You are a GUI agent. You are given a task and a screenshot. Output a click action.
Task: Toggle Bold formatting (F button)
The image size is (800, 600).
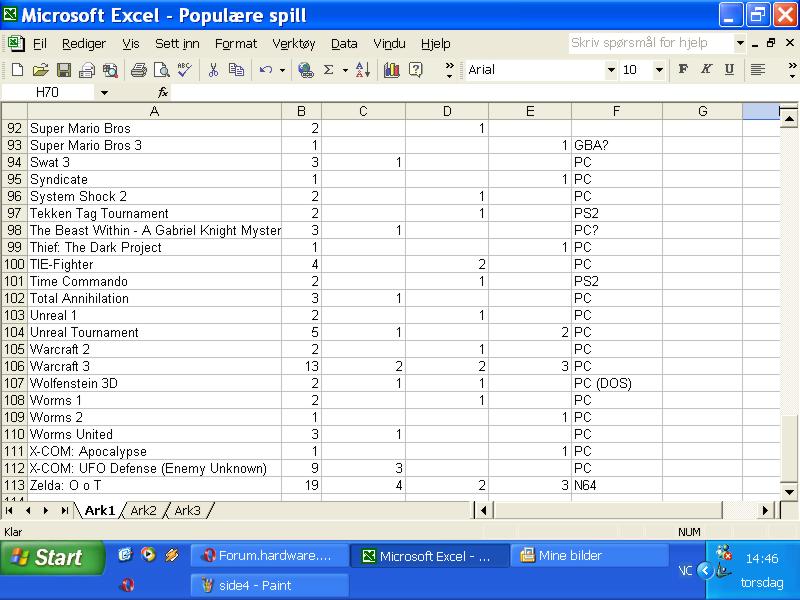683,69
